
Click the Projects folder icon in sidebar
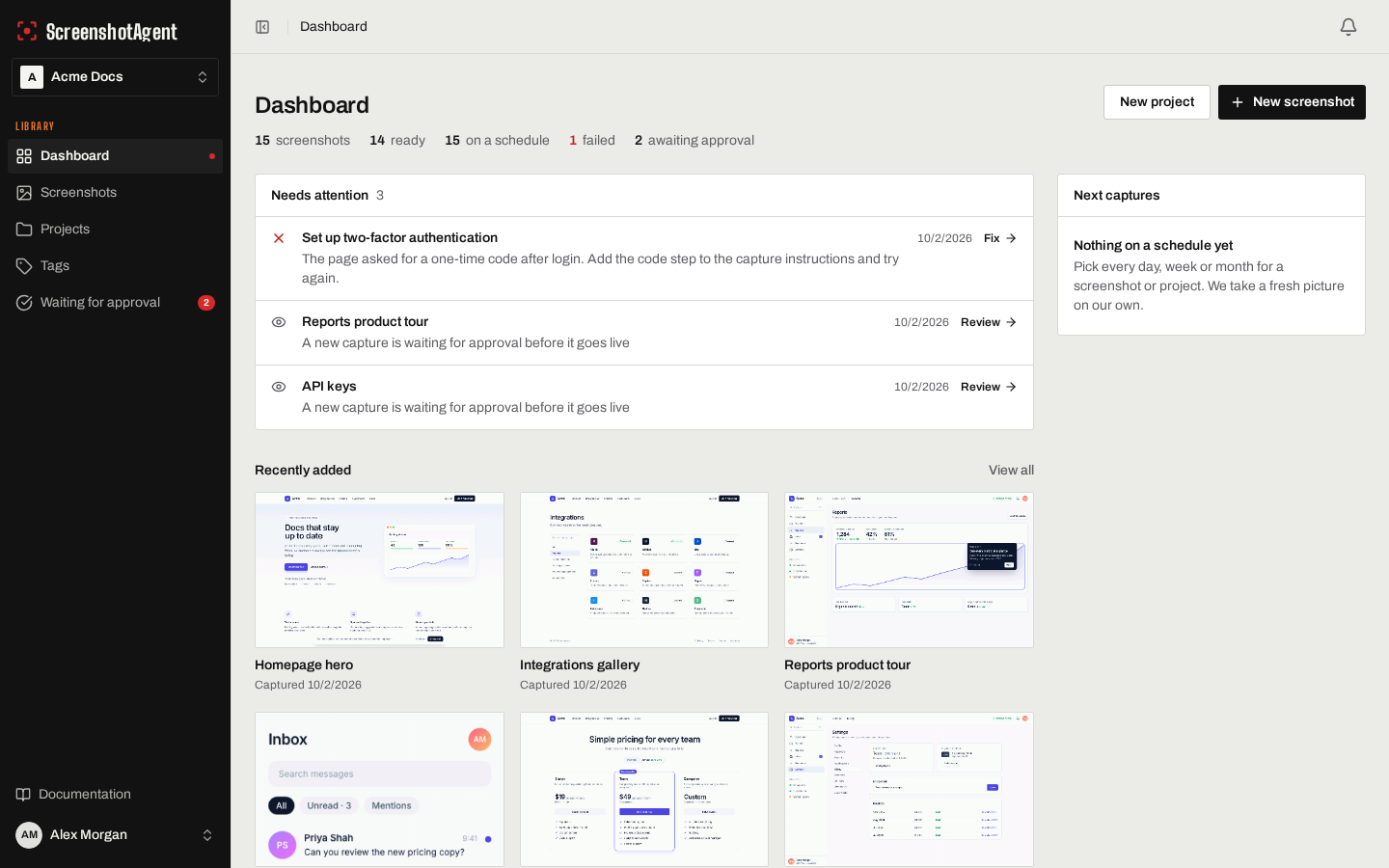point(24,230)
